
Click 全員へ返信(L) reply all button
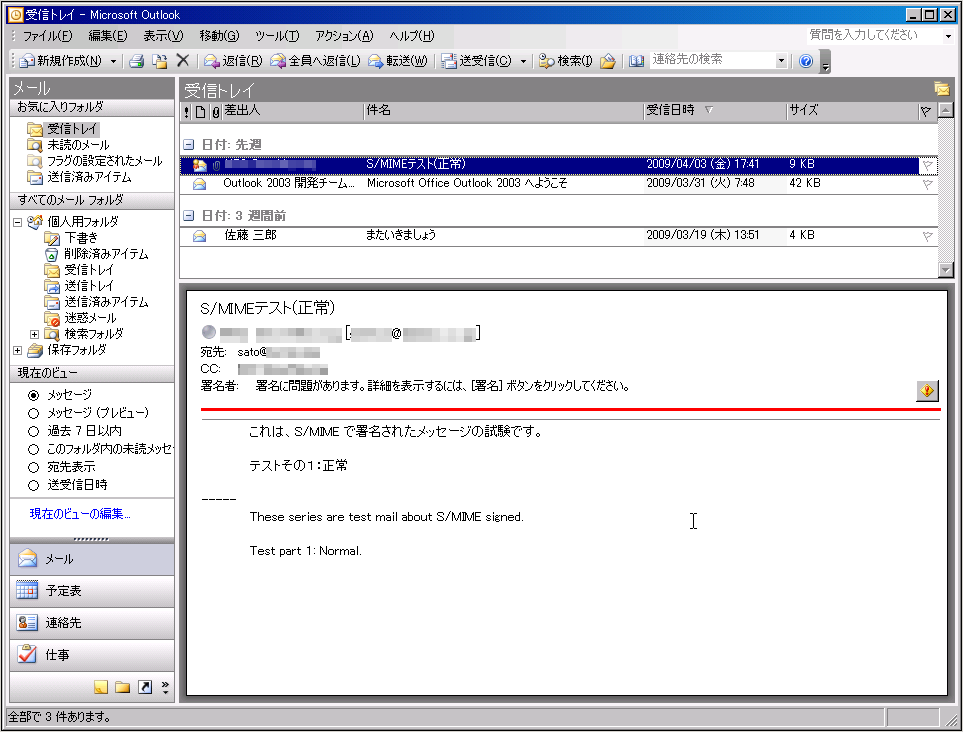click(x=315, y=61)
